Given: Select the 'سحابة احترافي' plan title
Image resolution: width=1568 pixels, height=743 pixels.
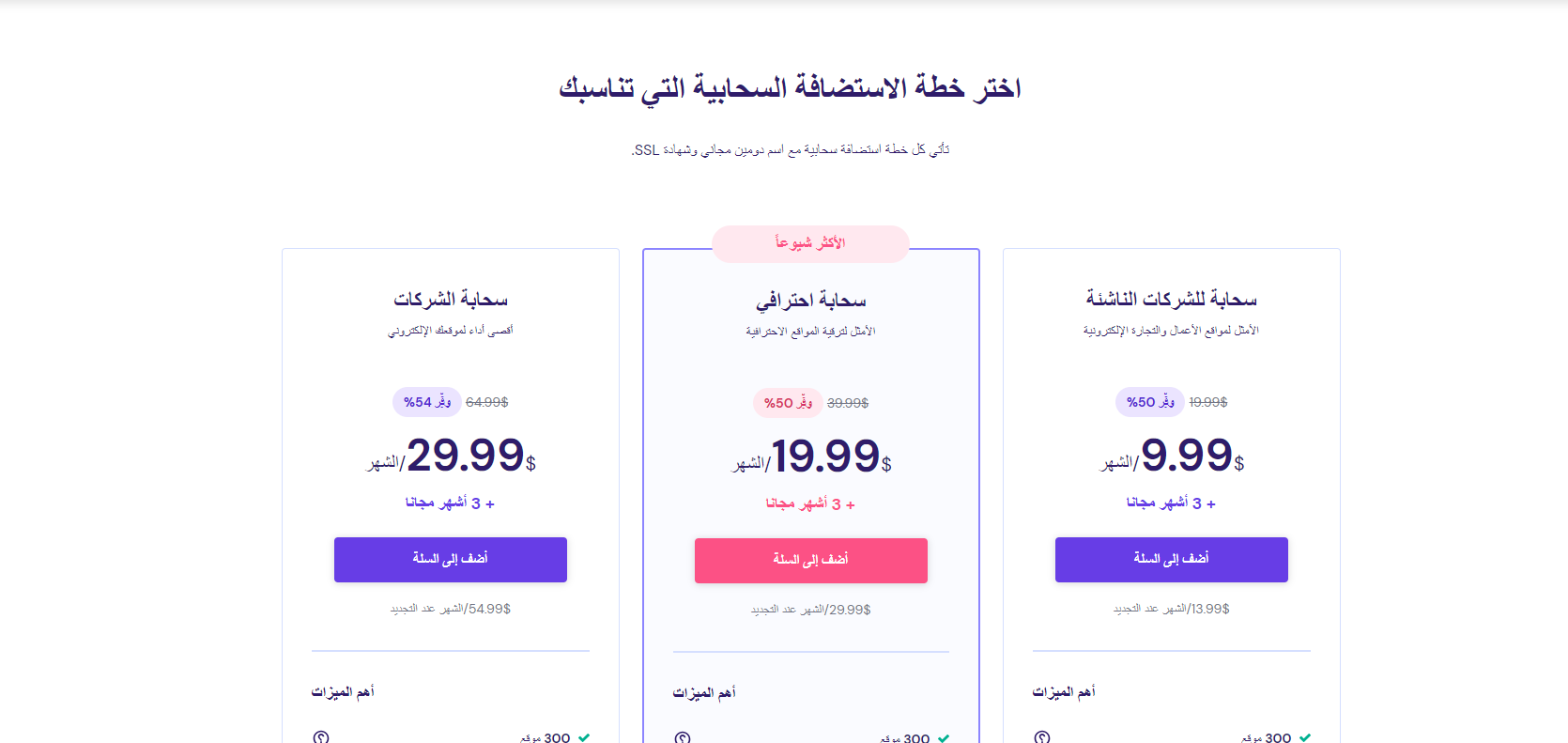Looking at the screenshot, I should pos(811,301).
